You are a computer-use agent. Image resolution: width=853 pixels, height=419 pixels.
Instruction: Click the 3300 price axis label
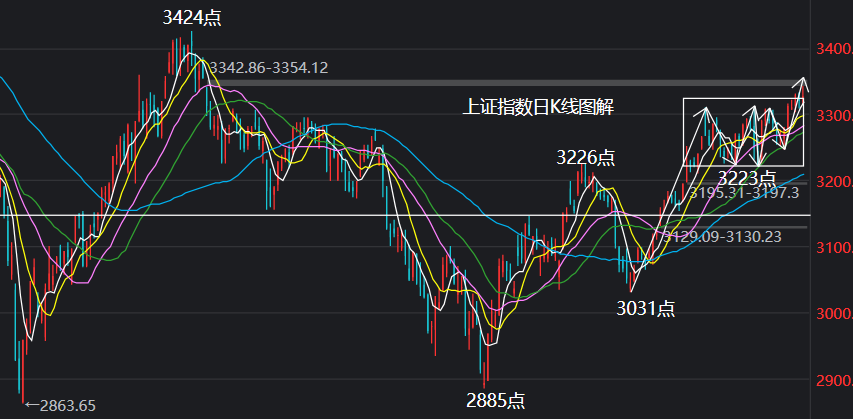click(x=834, y=116)
